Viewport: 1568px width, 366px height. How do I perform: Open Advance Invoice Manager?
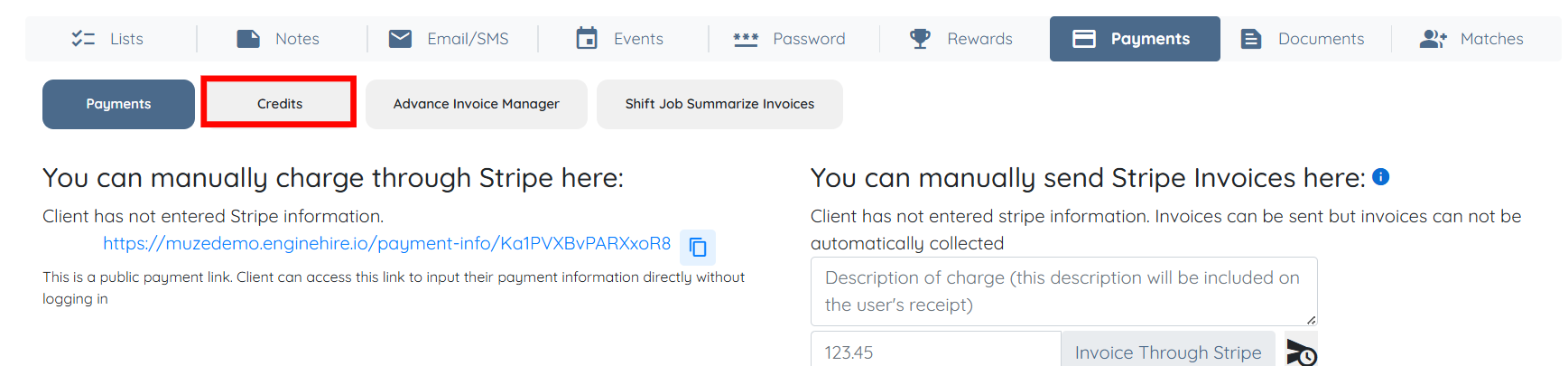476,104
